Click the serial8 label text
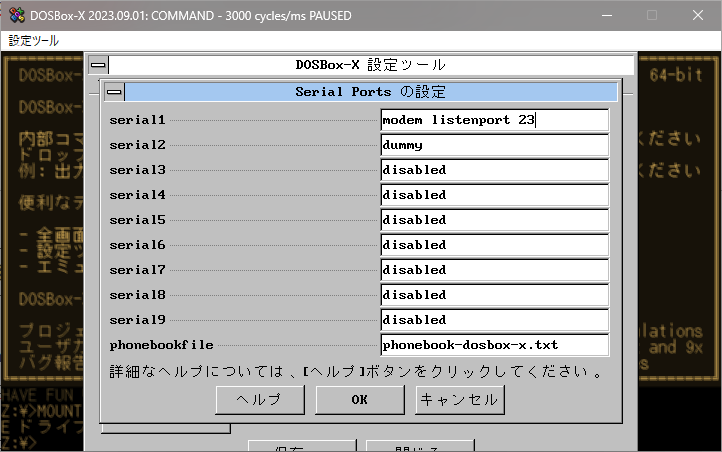 coord(137,295)
